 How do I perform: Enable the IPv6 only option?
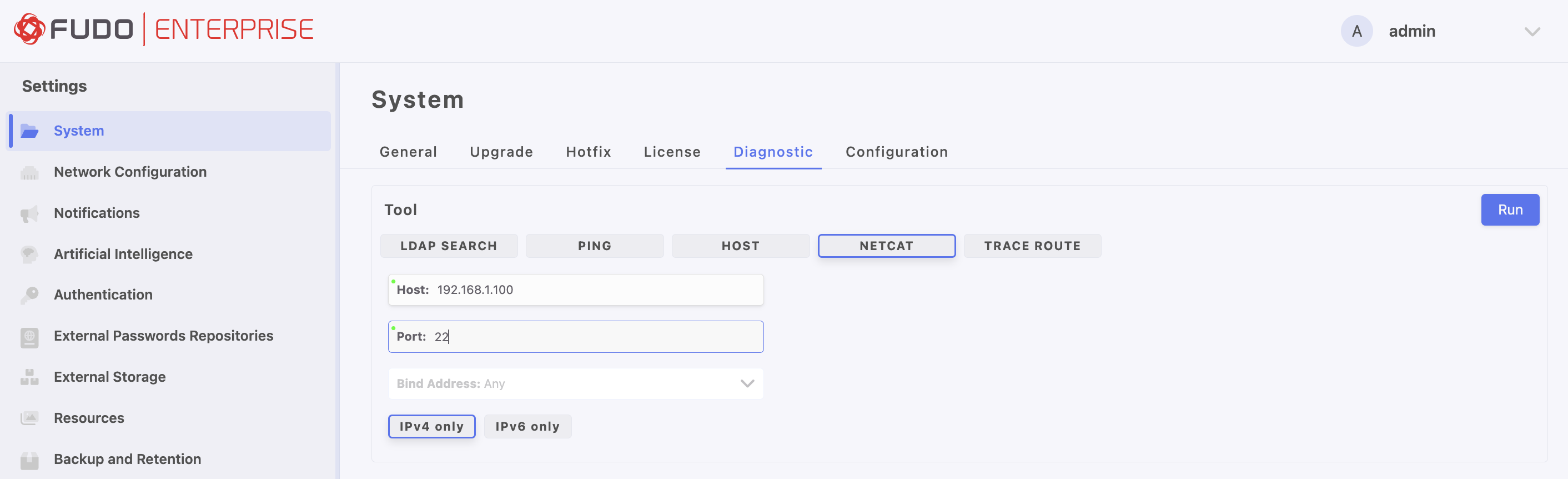click(527, 427)
